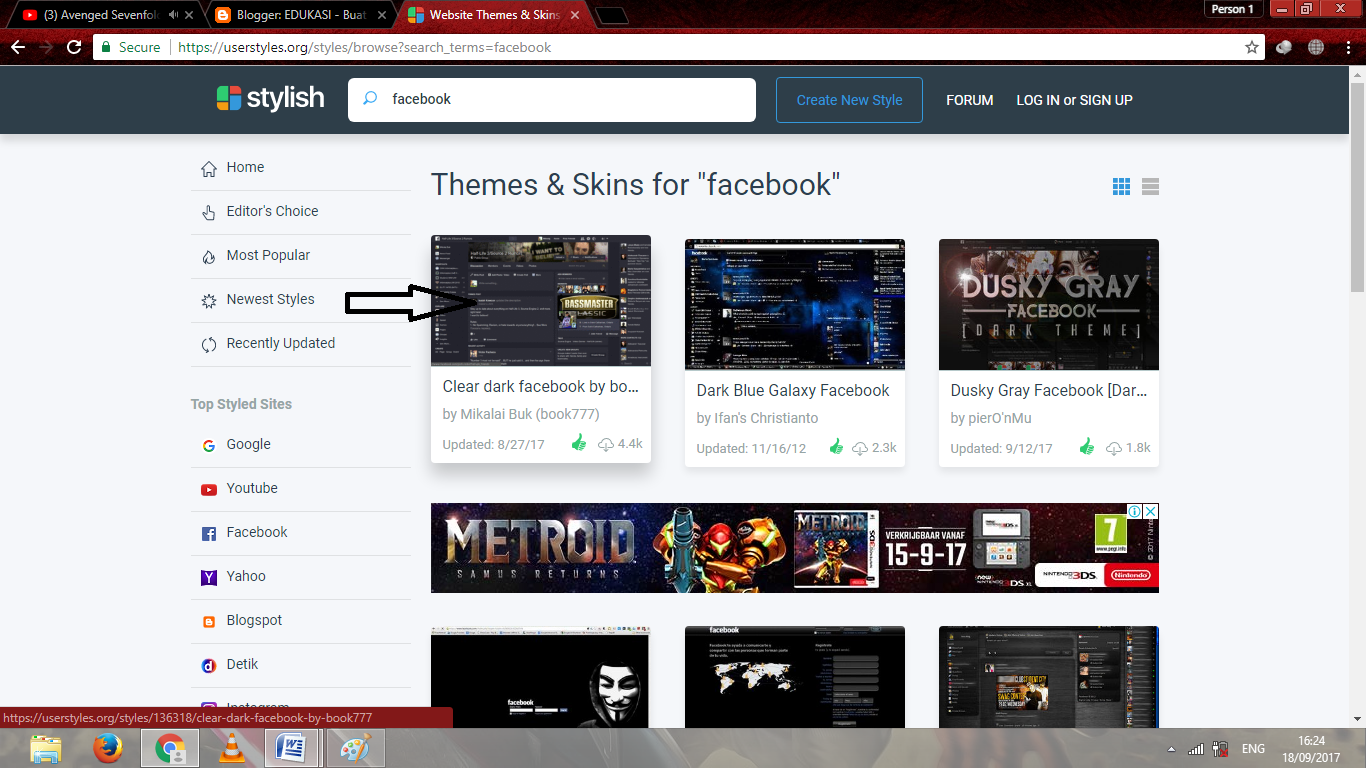Click thumbs-up on Clear dark facebook card
The width and height of the screenshot is (1366, 768).
tap(579, 443)
